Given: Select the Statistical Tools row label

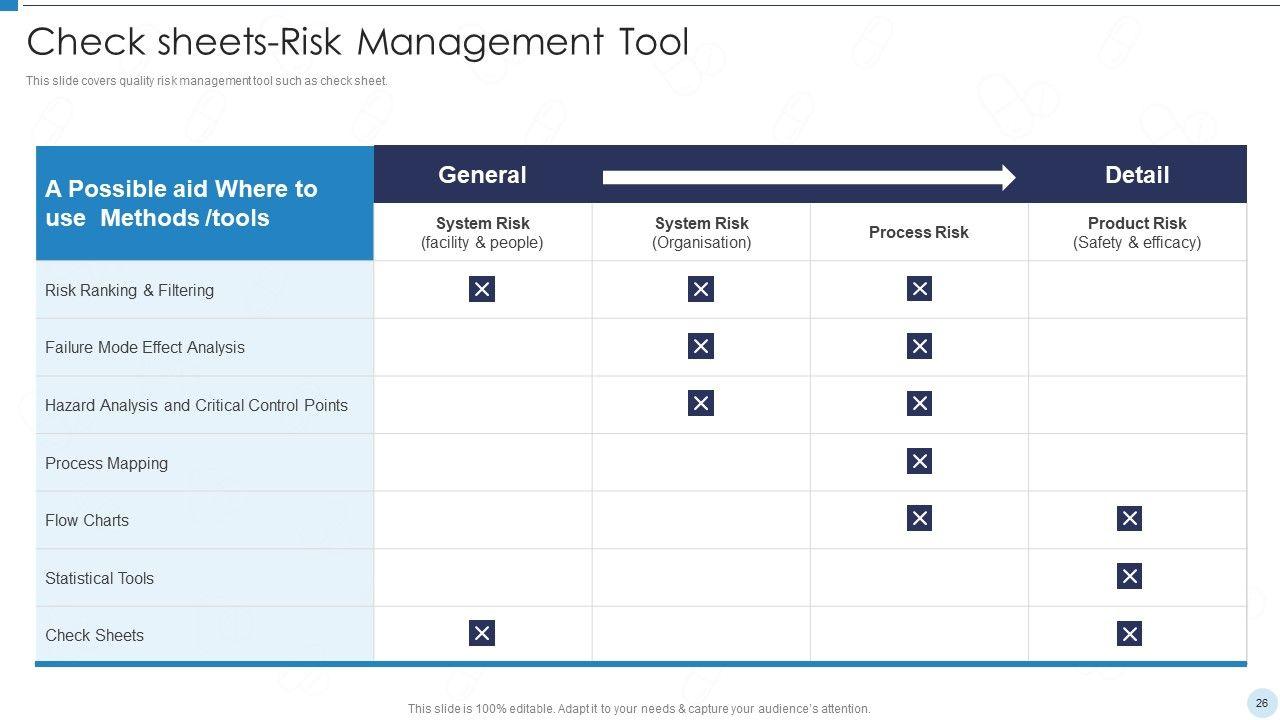Looking at the screenshot, I should coord(100,578).
